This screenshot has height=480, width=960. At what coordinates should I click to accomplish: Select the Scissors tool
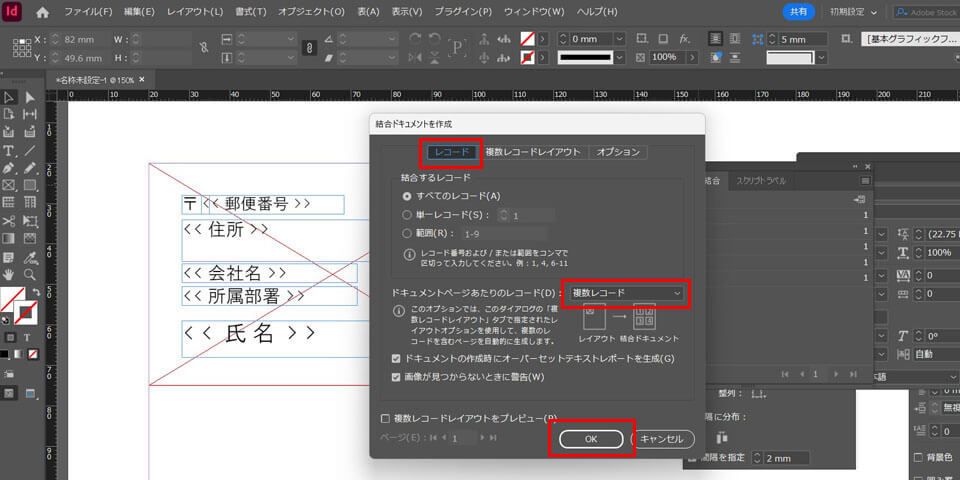[8, 220]
